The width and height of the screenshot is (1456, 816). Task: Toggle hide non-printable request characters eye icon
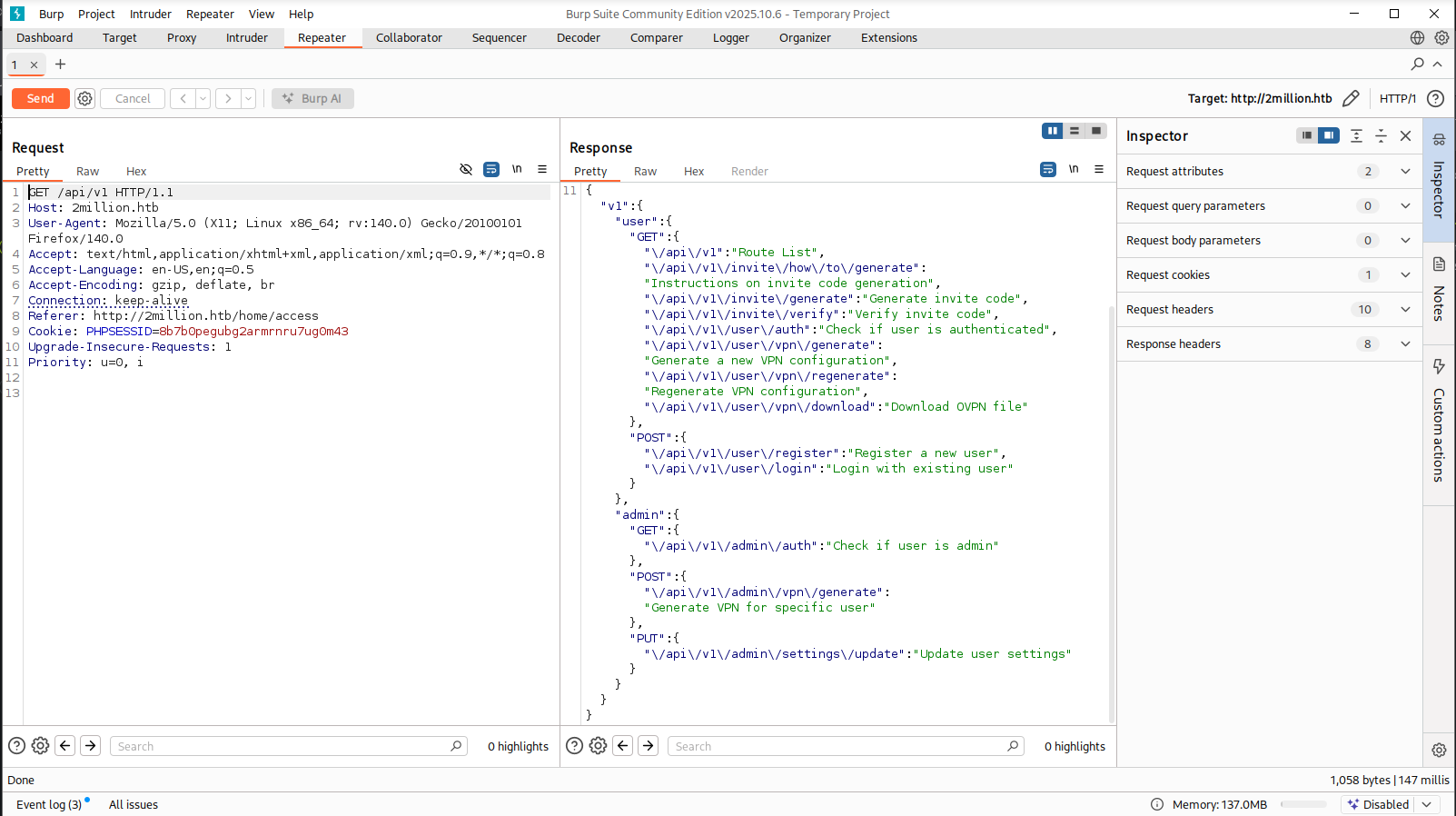coord(466,169)
